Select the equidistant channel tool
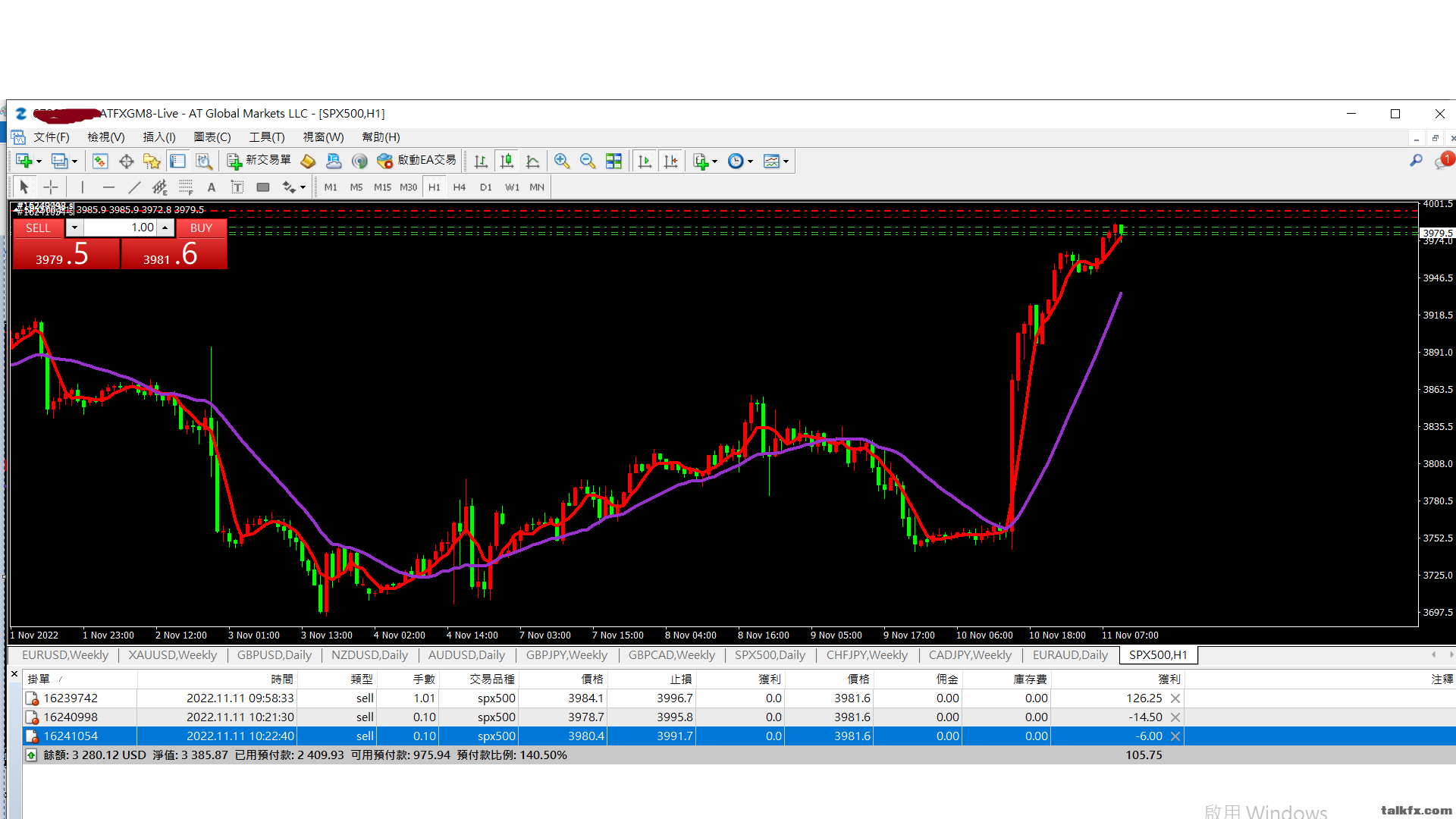1456x819 pixels. [x=159, y=187]
